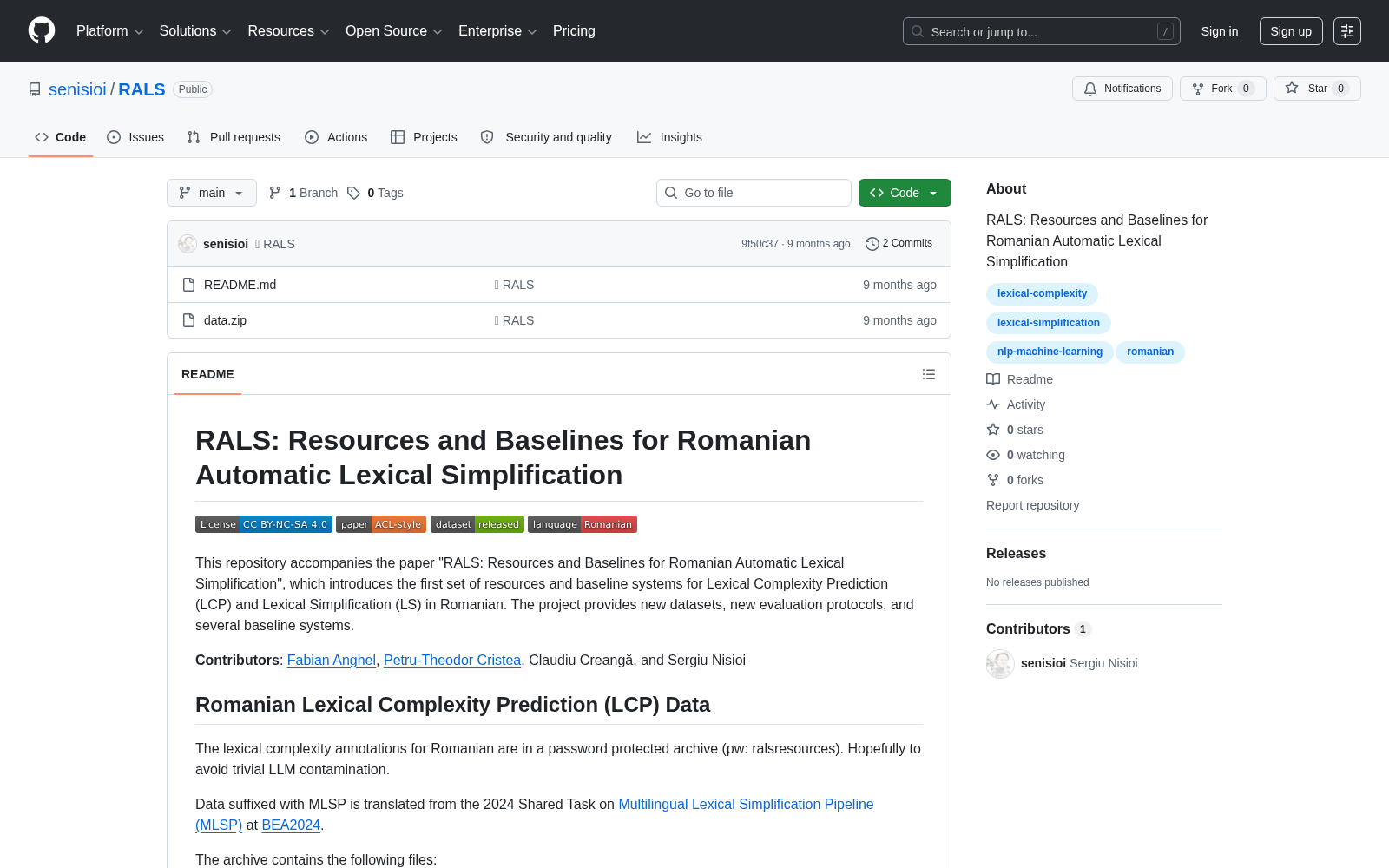Expand the main branch dropdown
The width and height of the screenshot is (1389, 868).
(x=212, y=193)
